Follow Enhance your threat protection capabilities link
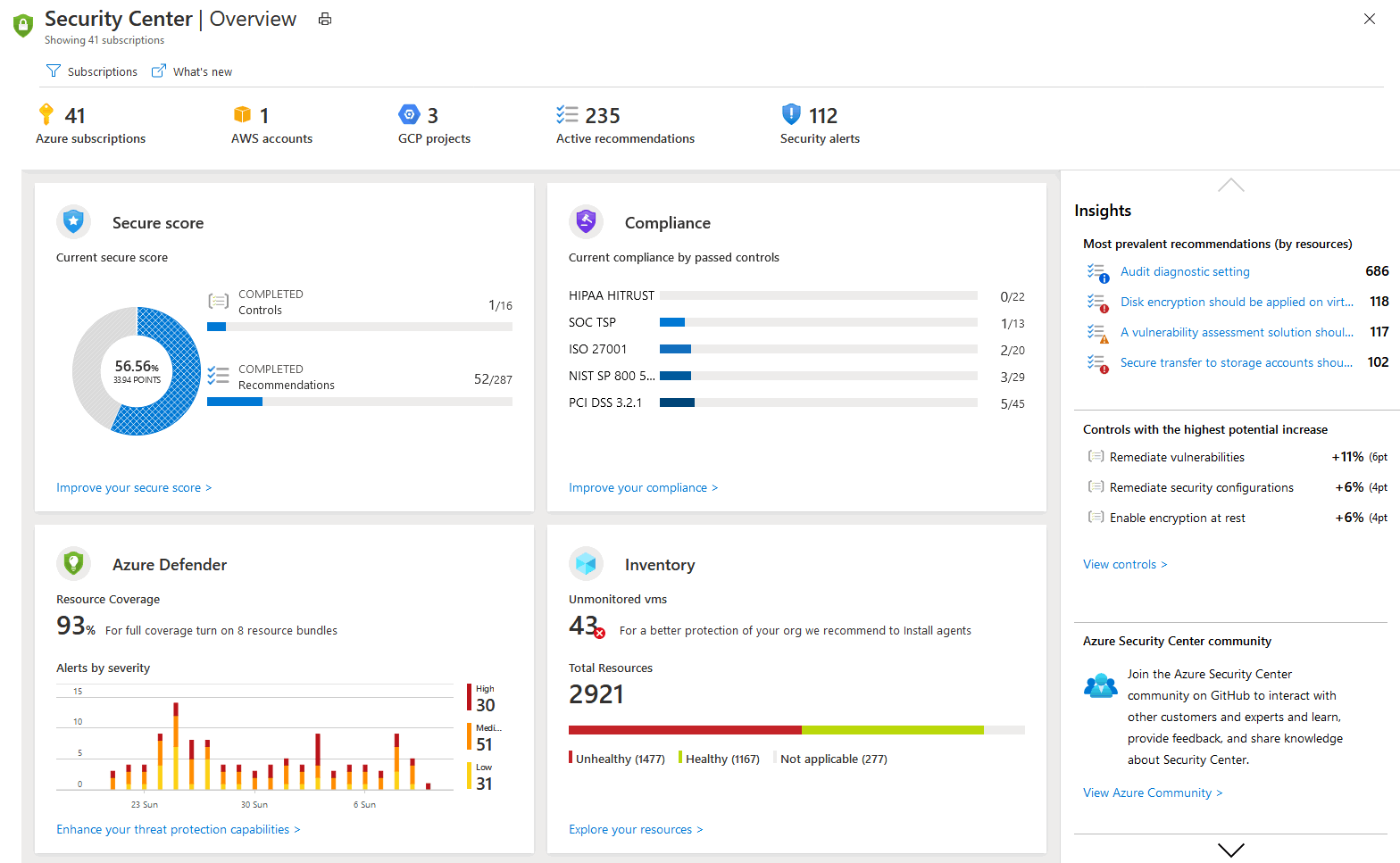Image resolution: width=1400 pixels, height=863 pixels. click(179, 829)
